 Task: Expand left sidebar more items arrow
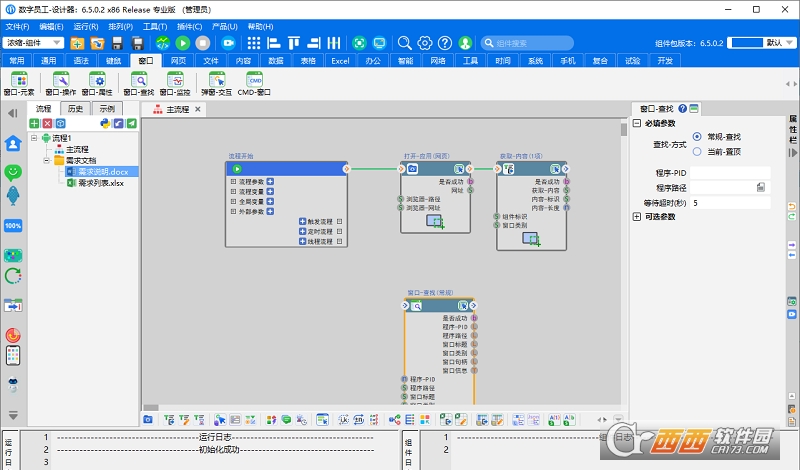tap(13, 415)
